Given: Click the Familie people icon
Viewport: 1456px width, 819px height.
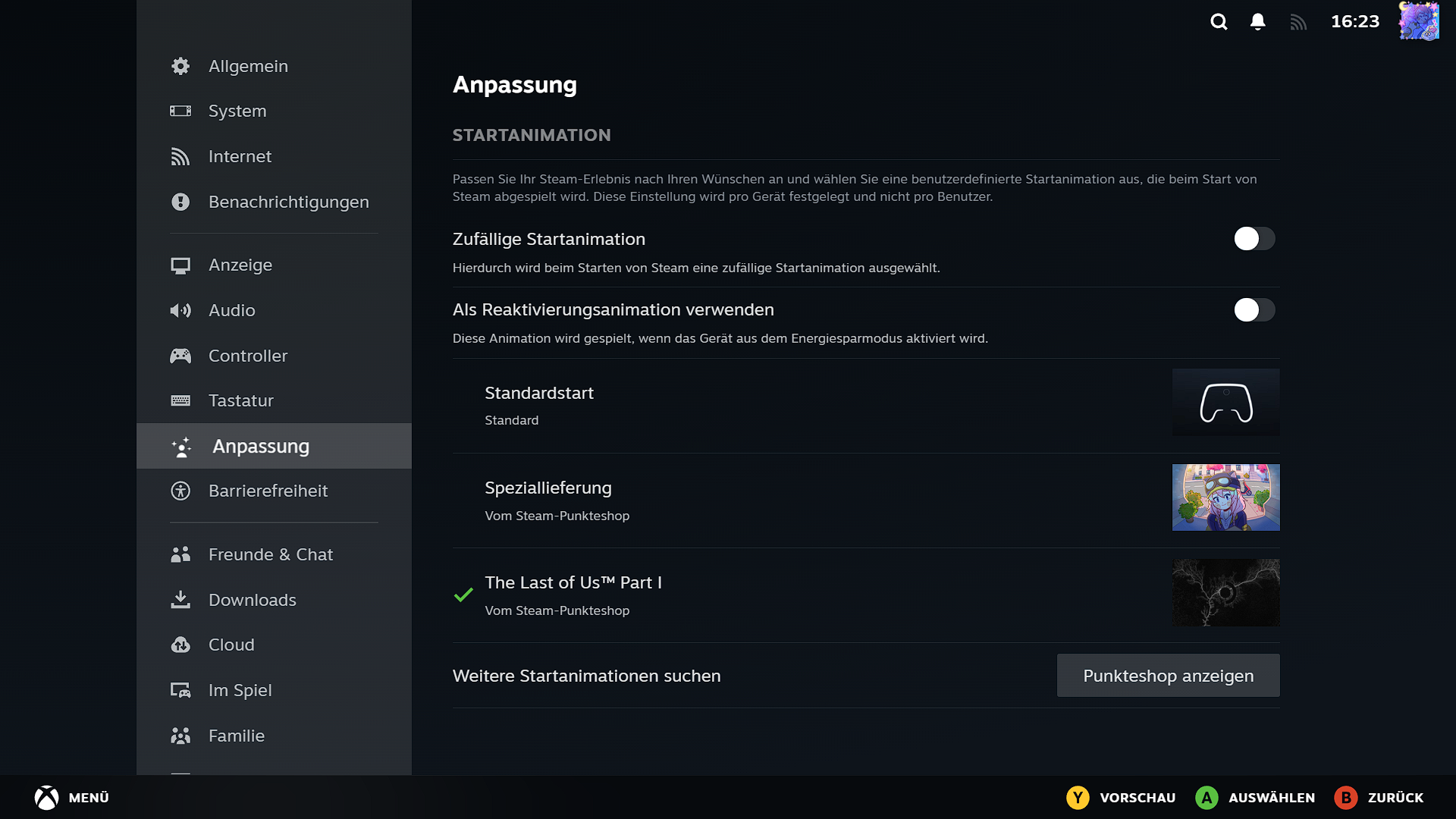Looking at the screenshot, I should (180, 736).
